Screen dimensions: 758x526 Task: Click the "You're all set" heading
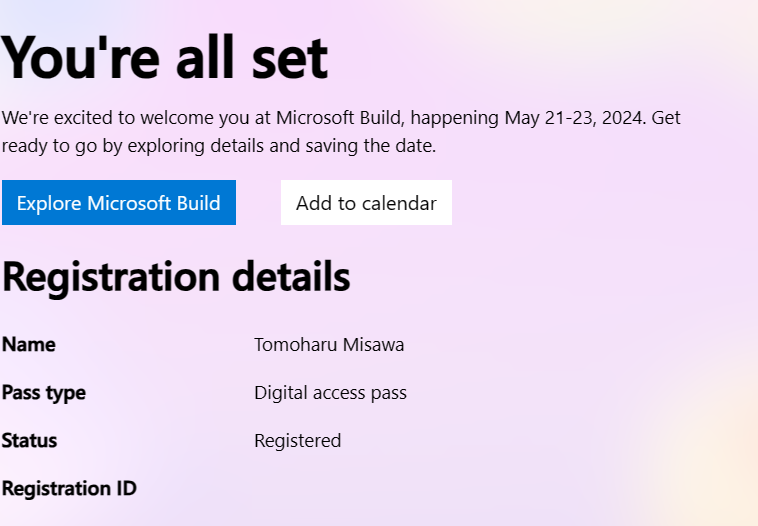165,57
